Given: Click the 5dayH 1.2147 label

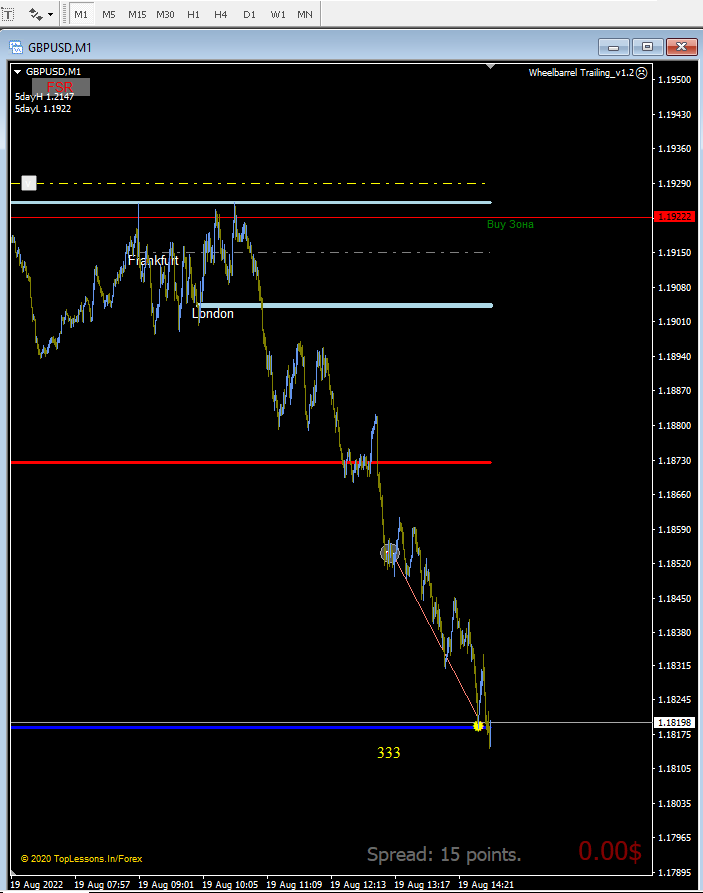Looking at the screenshot, I should [x=44, y=97].
